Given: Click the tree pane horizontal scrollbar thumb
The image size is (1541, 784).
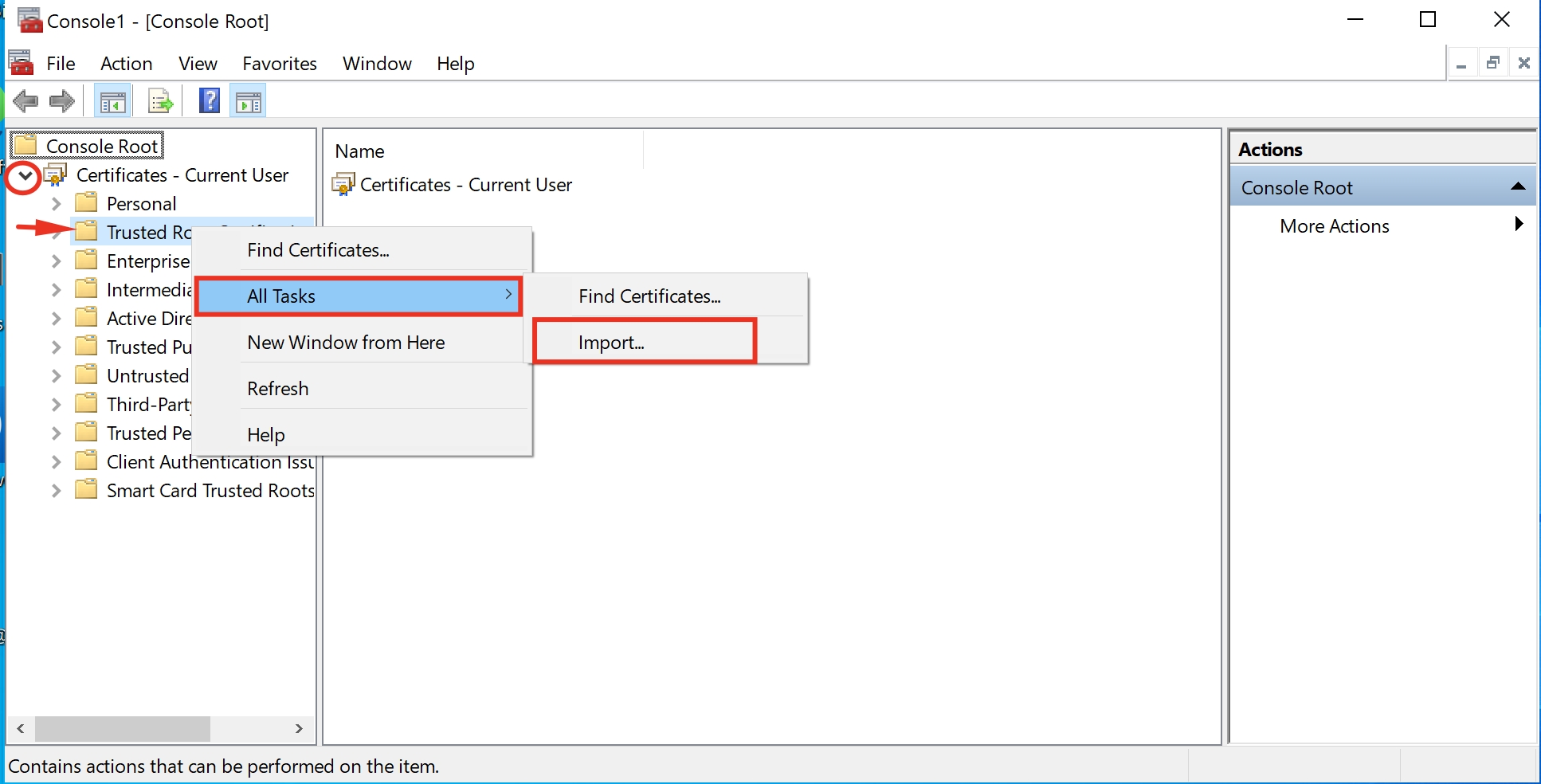Looking at the screenshot, I should point(123,728).
